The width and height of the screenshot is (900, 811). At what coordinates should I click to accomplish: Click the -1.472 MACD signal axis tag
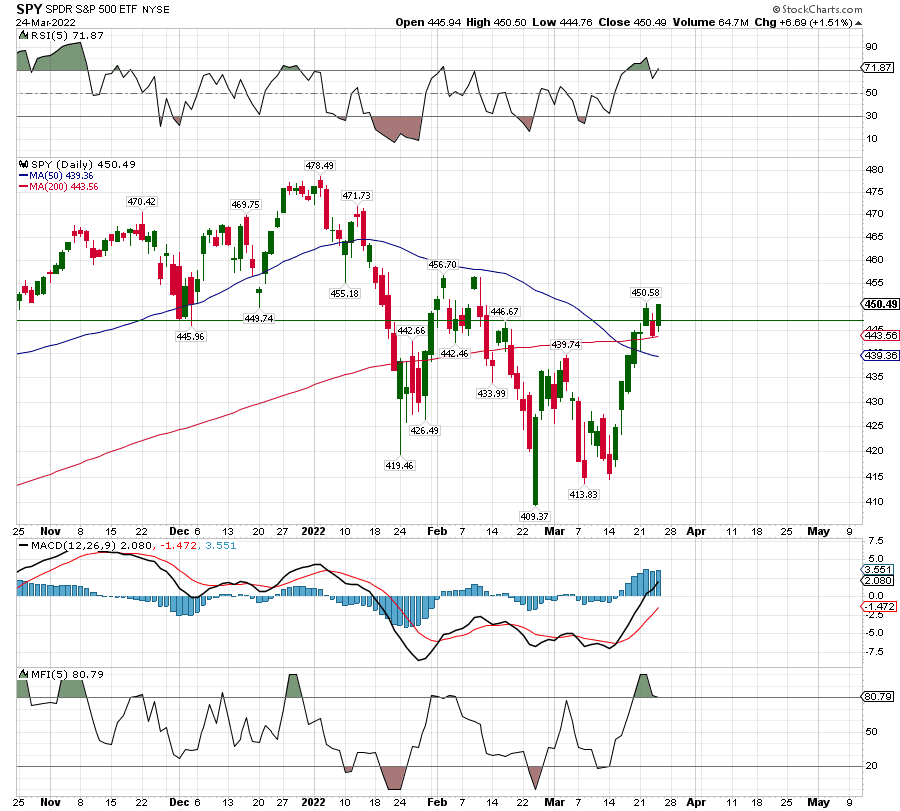click(x=879, y=606)
